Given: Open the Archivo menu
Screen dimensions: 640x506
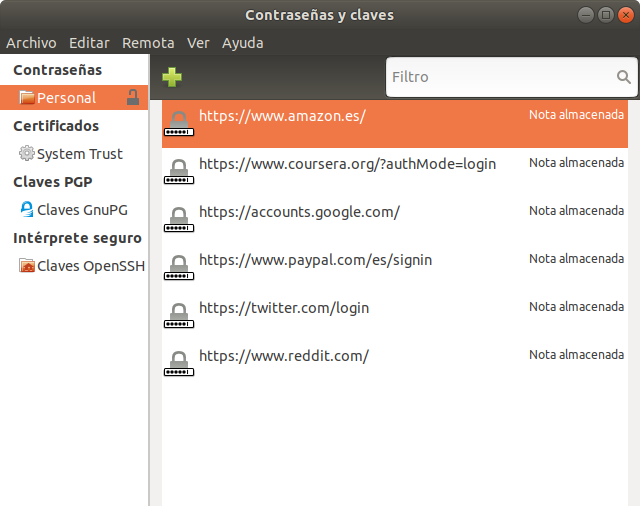Looking at the screenshot, I should (31, 43).
